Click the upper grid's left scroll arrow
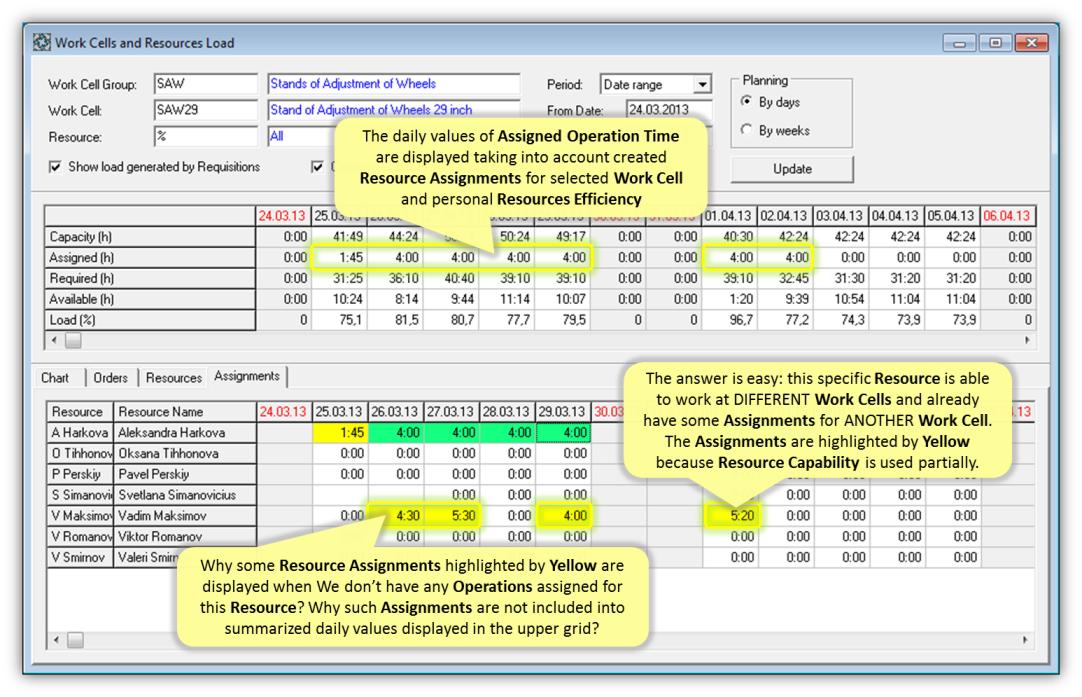The image size is (1082, 697). 55,340
